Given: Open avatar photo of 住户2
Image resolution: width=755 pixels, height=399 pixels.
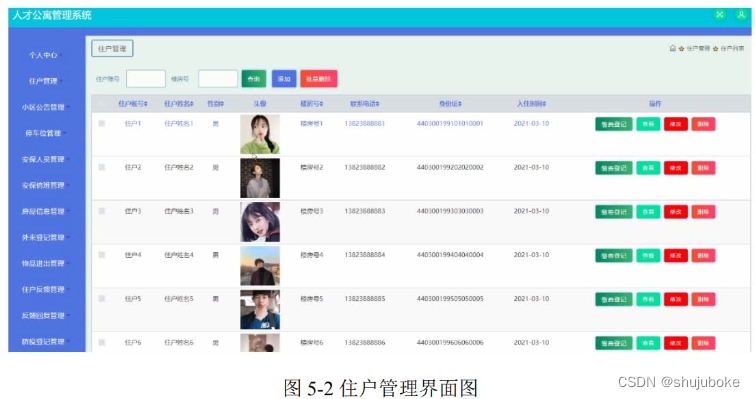Looking at the screenshot, I should 260,178.
